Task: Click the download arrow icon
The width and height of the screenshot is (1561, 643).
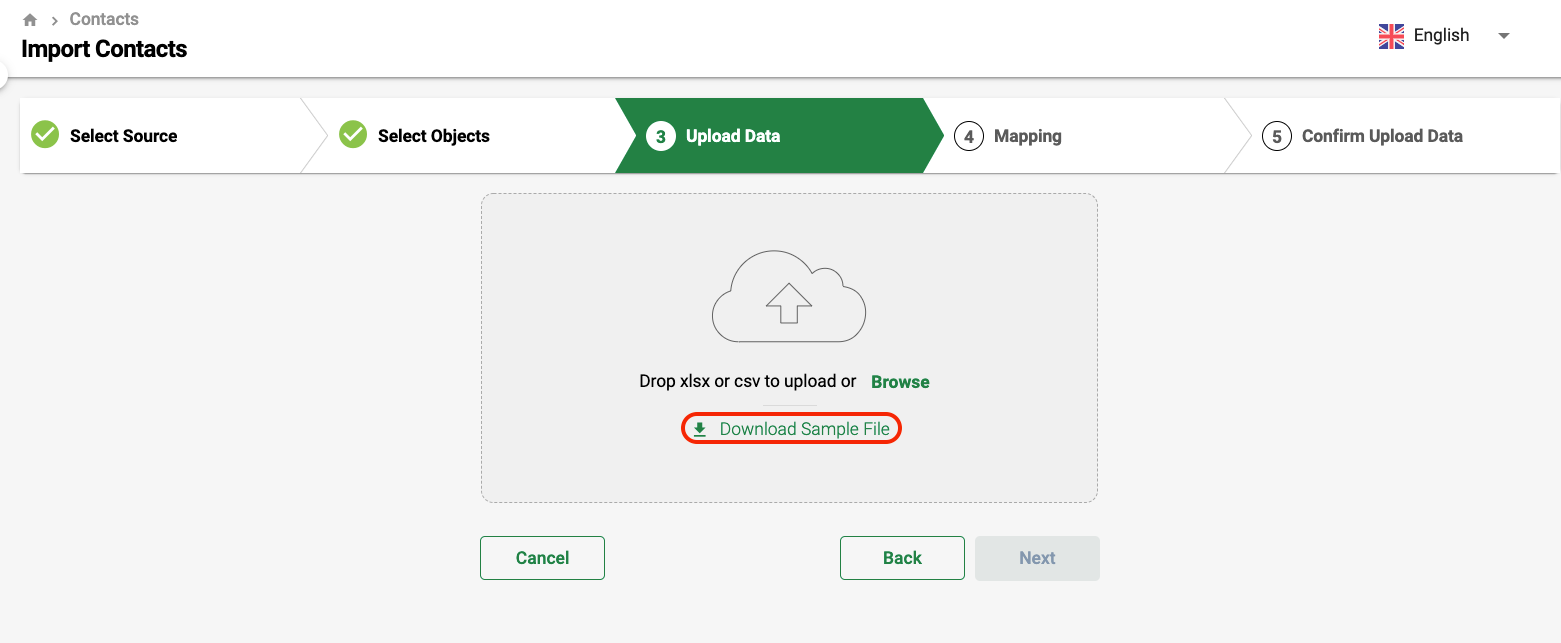Action: point(700,430)
